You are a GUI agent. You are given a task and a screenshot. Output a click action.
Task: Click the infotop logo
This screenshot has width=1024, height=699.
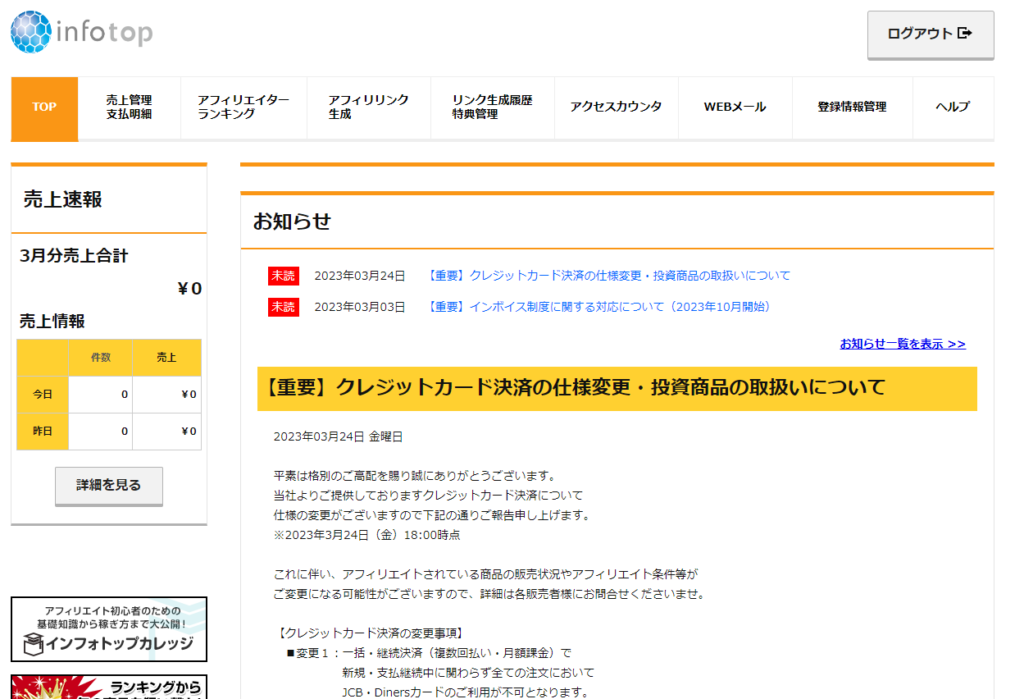80,32
